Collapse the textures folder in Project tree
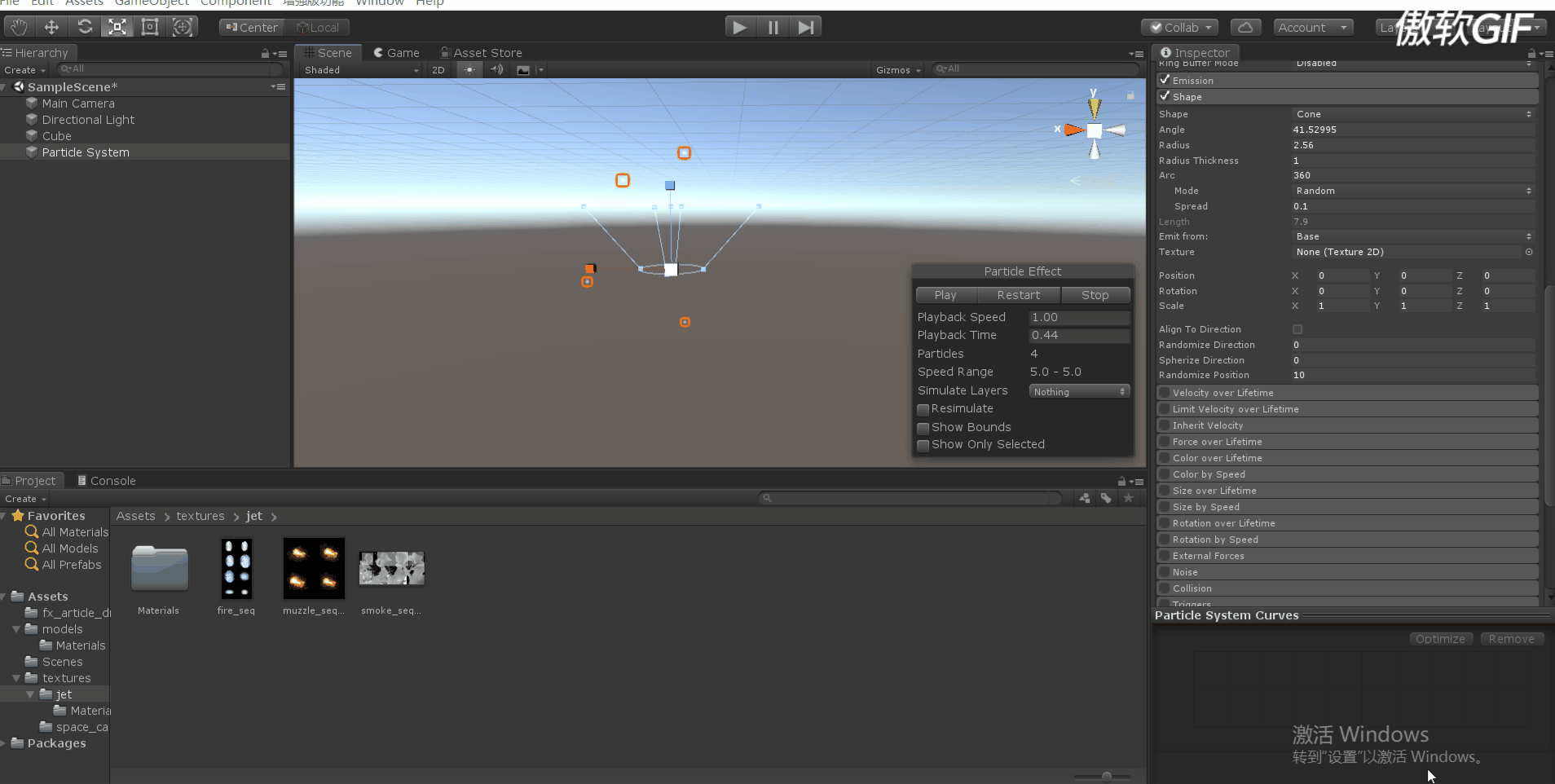Screen dimensions: 1555x784 (x=16, y=678)
